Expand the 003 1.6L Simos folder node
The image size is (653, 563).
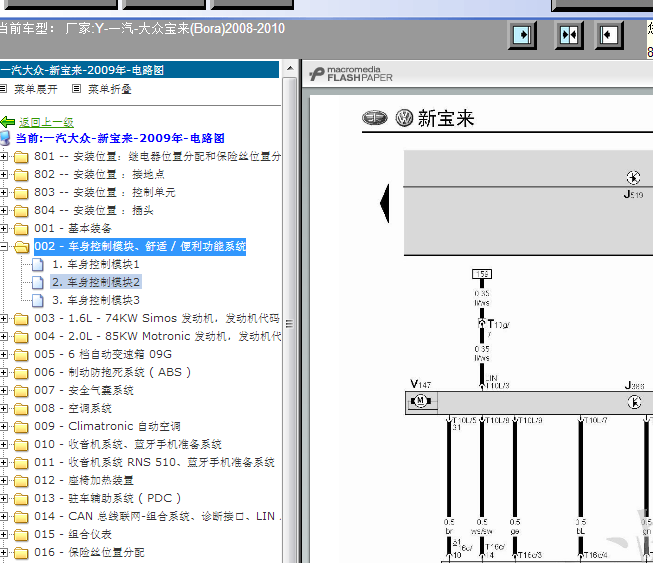click(x=4, y=319)
